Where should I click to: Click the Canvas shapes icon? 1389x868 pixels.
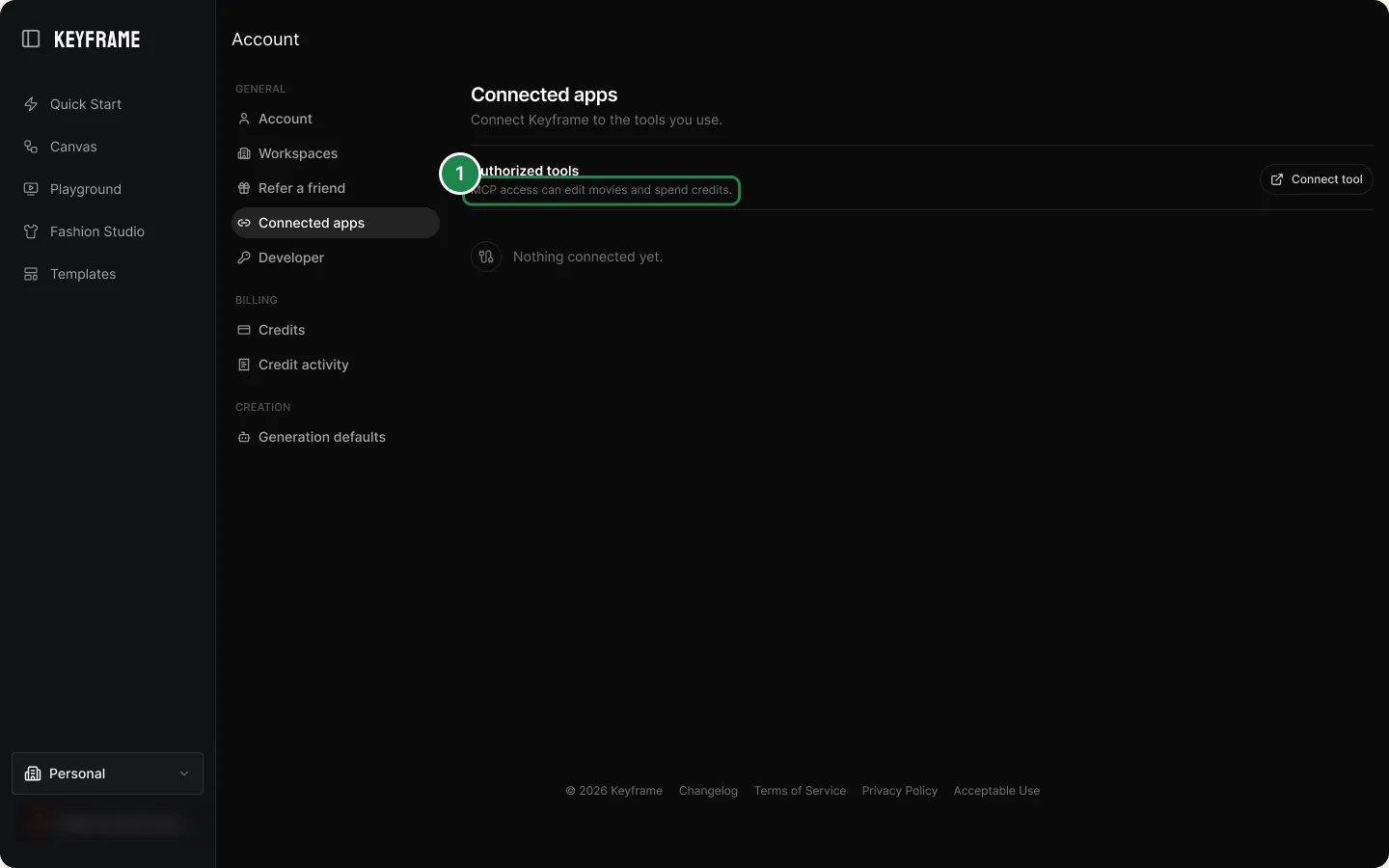pyautogui.click(x=31, y=147)
